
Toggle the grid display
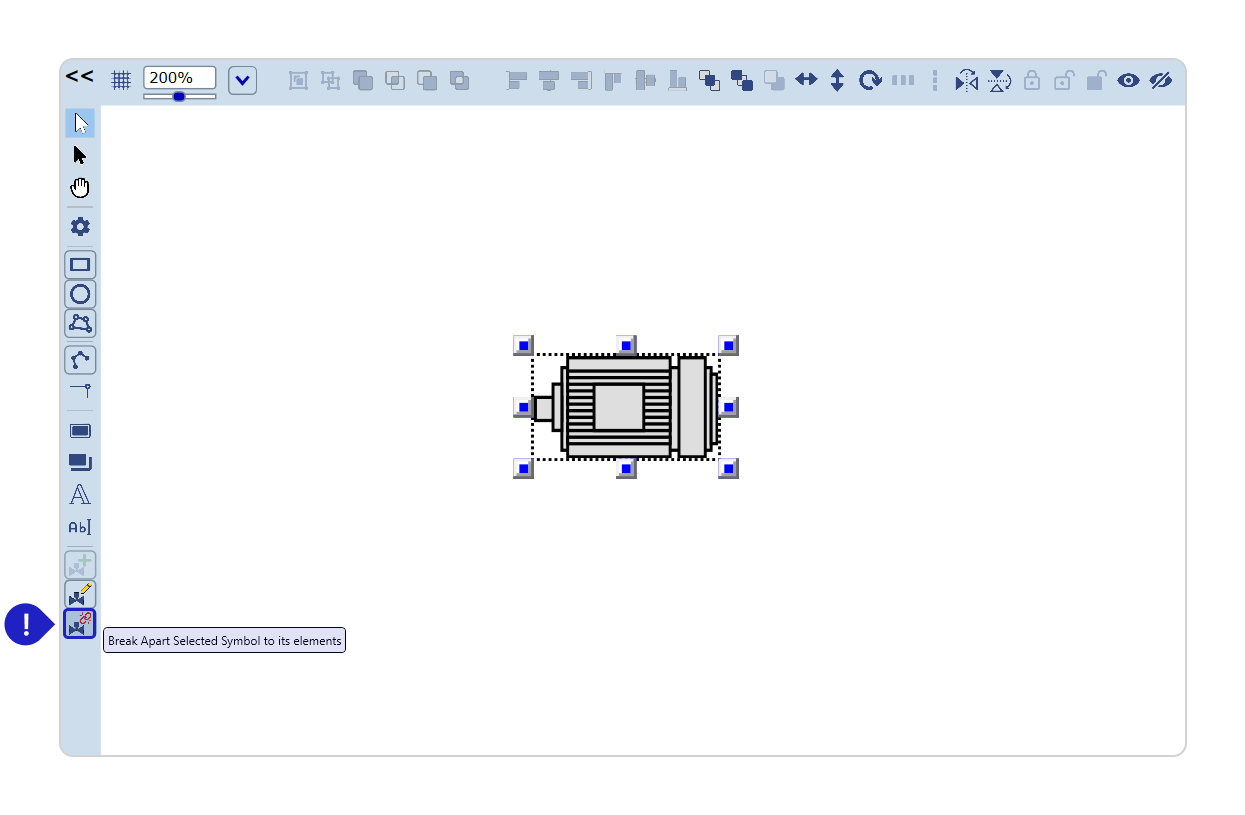coord(121,80)
